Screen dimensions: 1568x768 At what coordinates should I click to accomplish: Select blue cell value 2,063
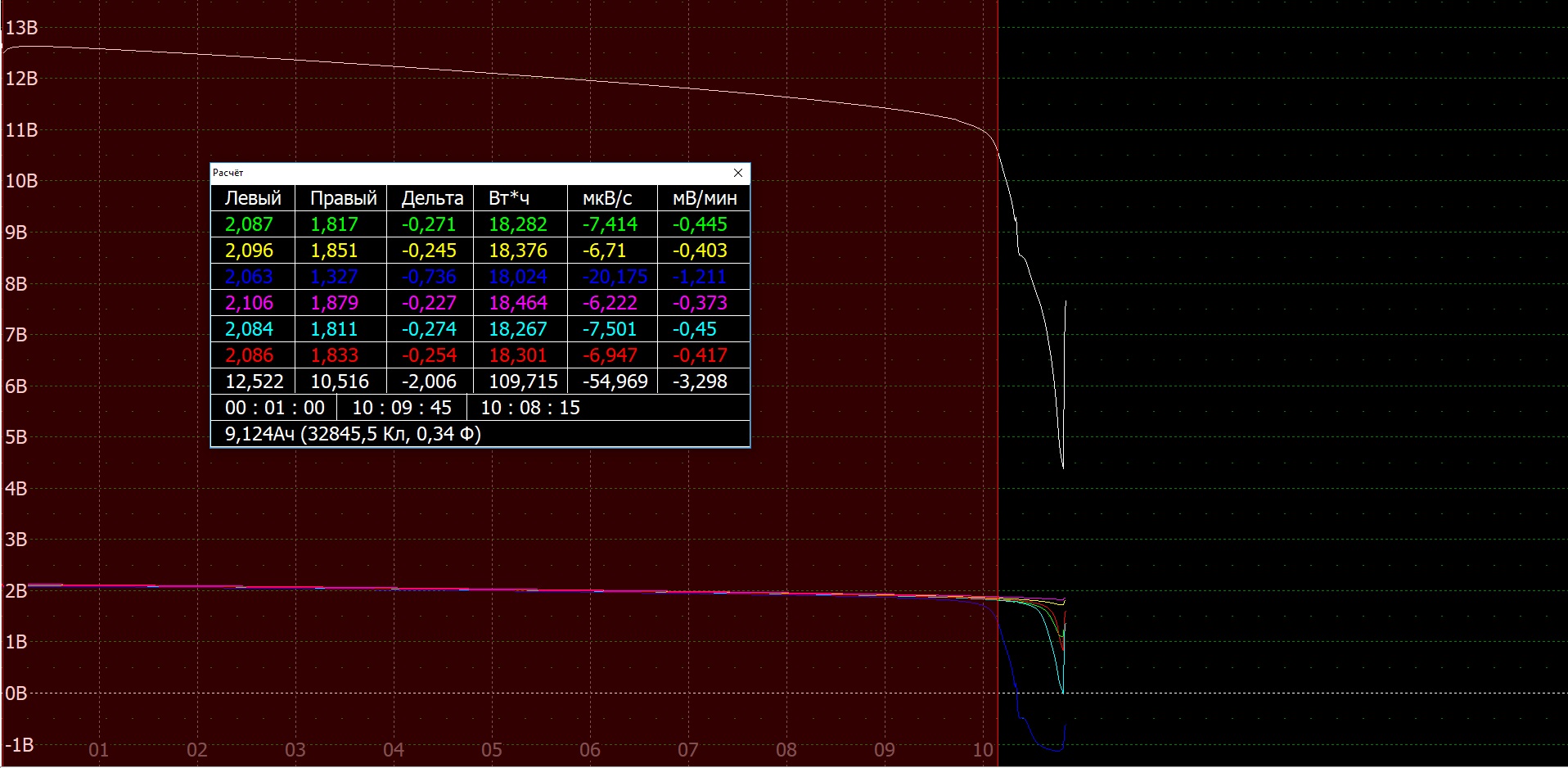249,277
